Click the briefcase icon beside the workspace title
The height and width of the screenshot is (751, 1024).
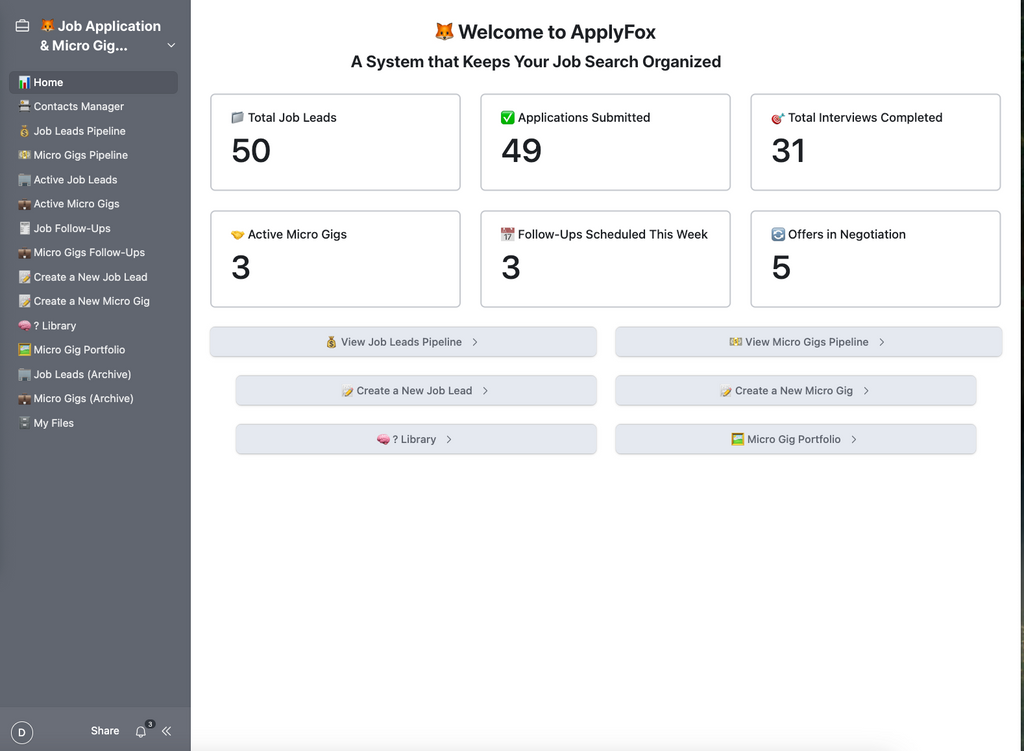22,26
